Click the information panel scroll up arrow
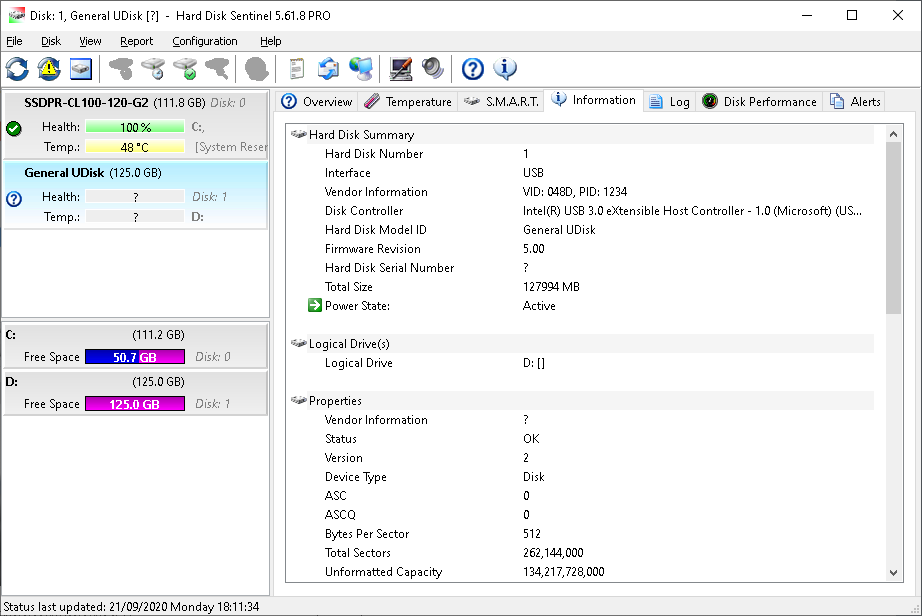Image resolution: width=922 pixels, height=616 pixels. coord(893,134)
